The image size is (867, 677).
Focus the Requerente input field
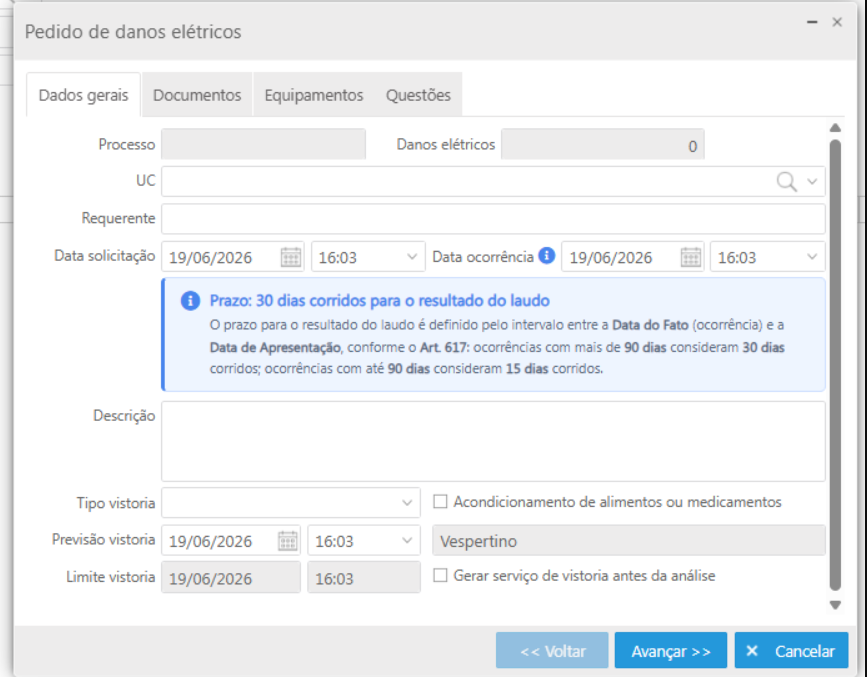tap(493, 218)
